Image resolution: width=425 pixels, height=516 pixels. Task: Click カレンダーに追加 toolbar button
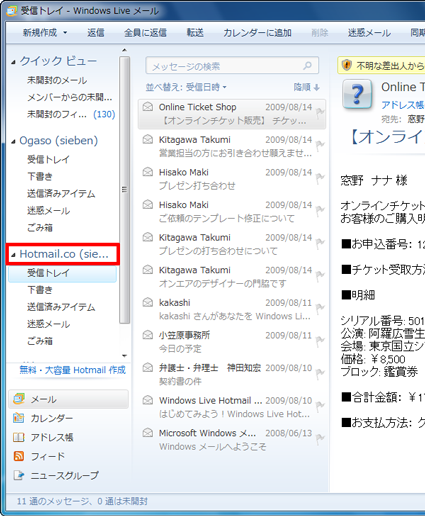tap(257, 33)
